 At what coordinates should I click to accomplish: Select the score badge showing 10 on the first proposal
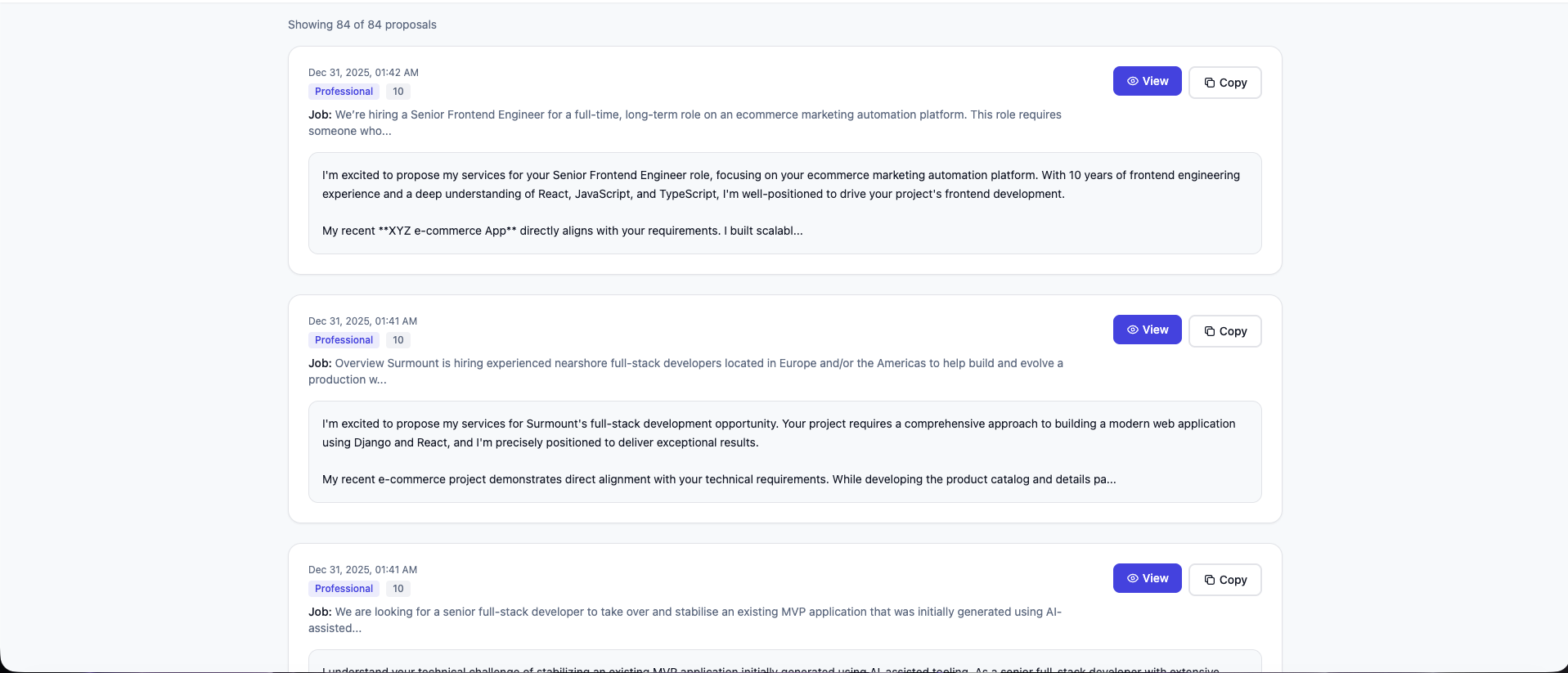397,91
